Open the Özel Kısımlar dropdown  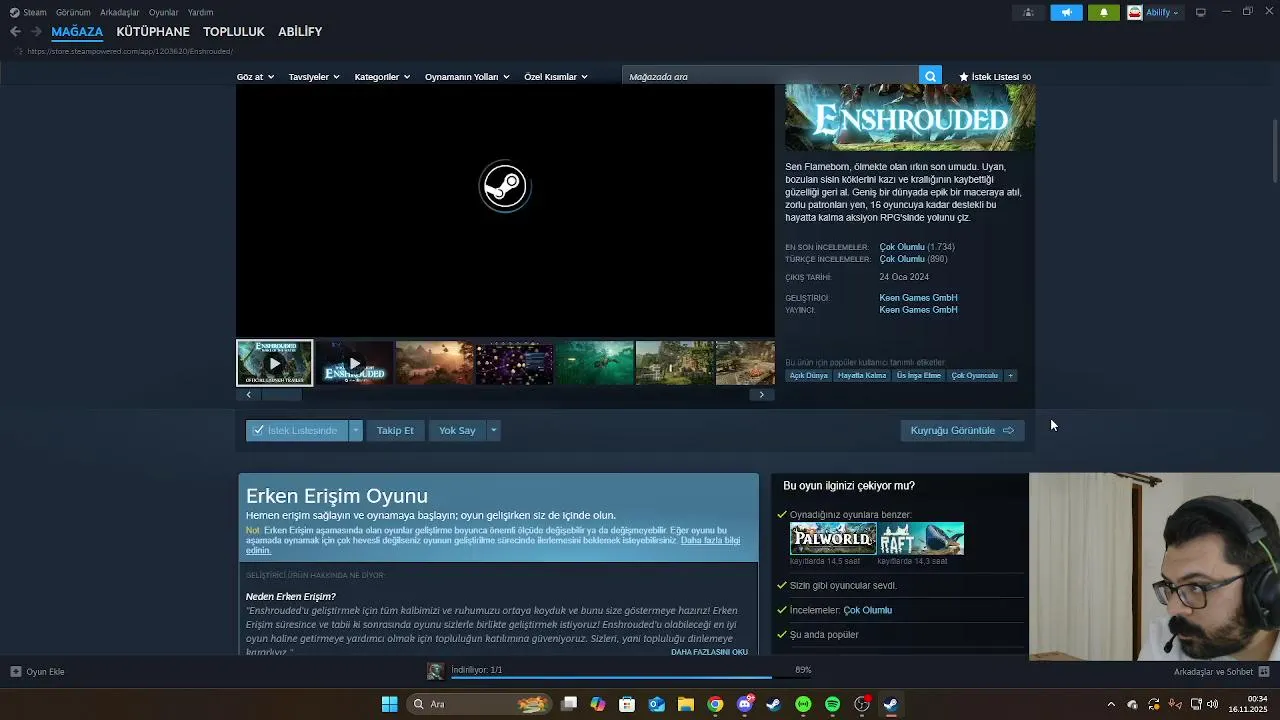(556, 77)
